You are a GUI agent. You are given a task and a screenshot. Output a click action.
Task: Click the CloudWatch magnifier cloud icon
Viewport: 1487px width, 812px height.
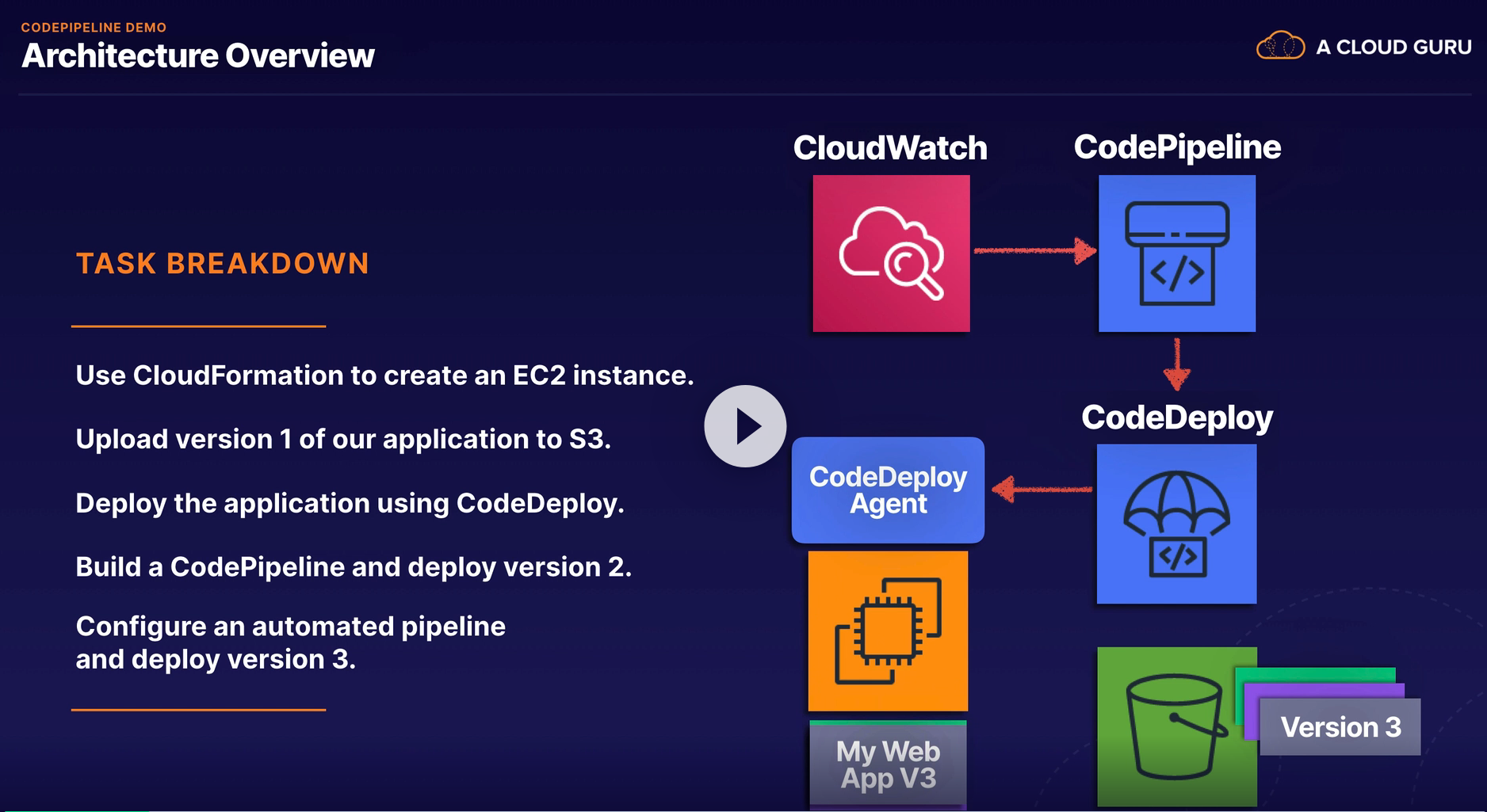891,254
